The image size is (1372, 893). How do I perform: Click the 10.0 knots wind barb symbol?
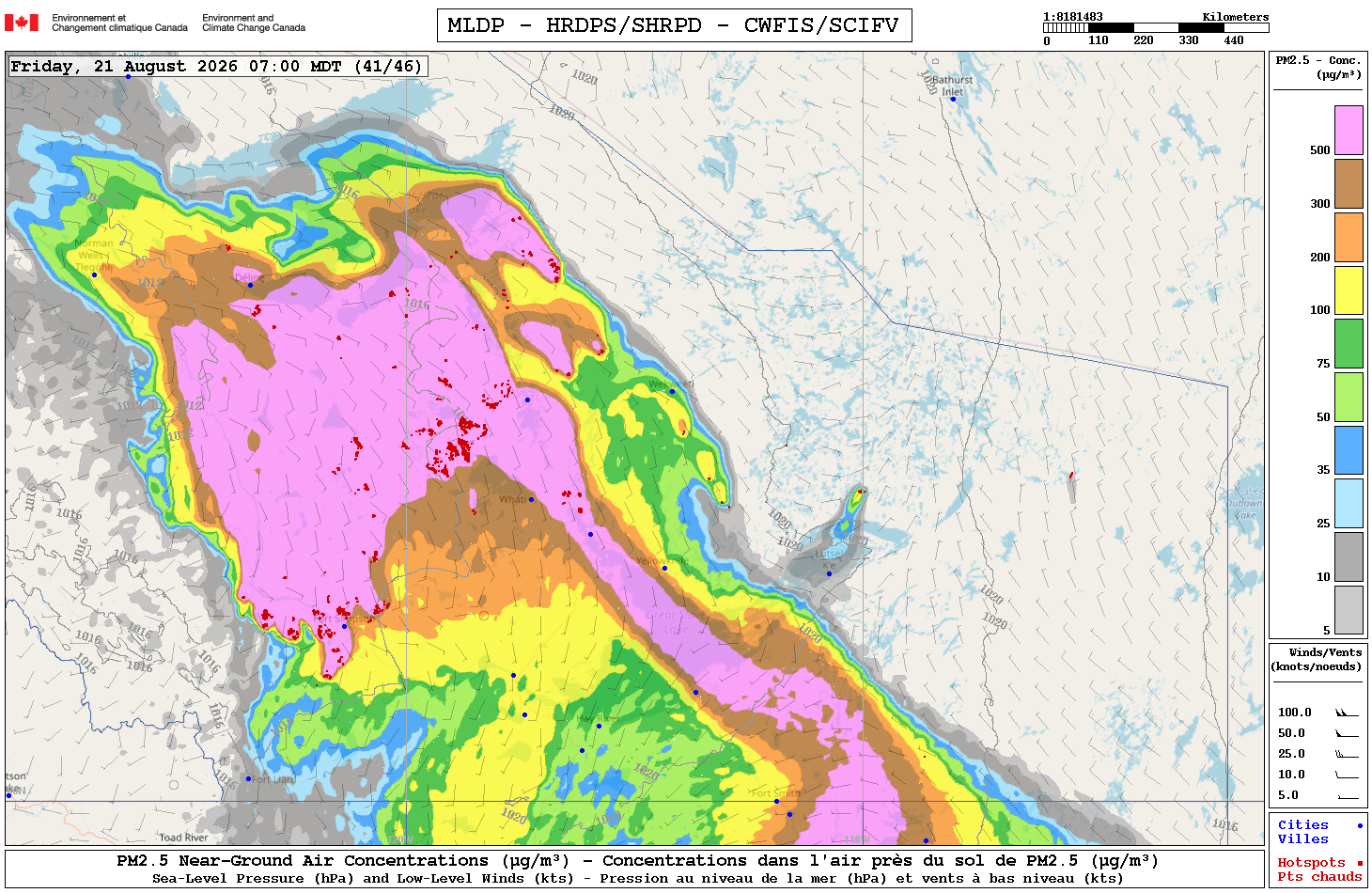point(1347,775)
